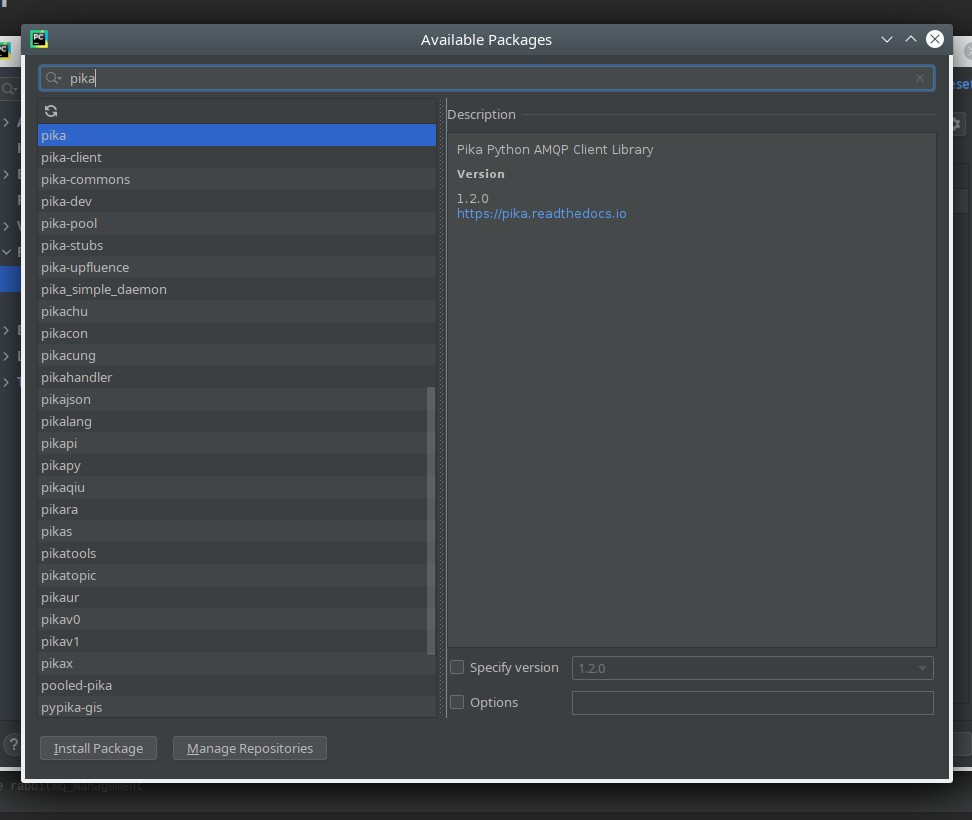Select the pikacon package
The height and width of the screenshot is (820, 972).
237,333
